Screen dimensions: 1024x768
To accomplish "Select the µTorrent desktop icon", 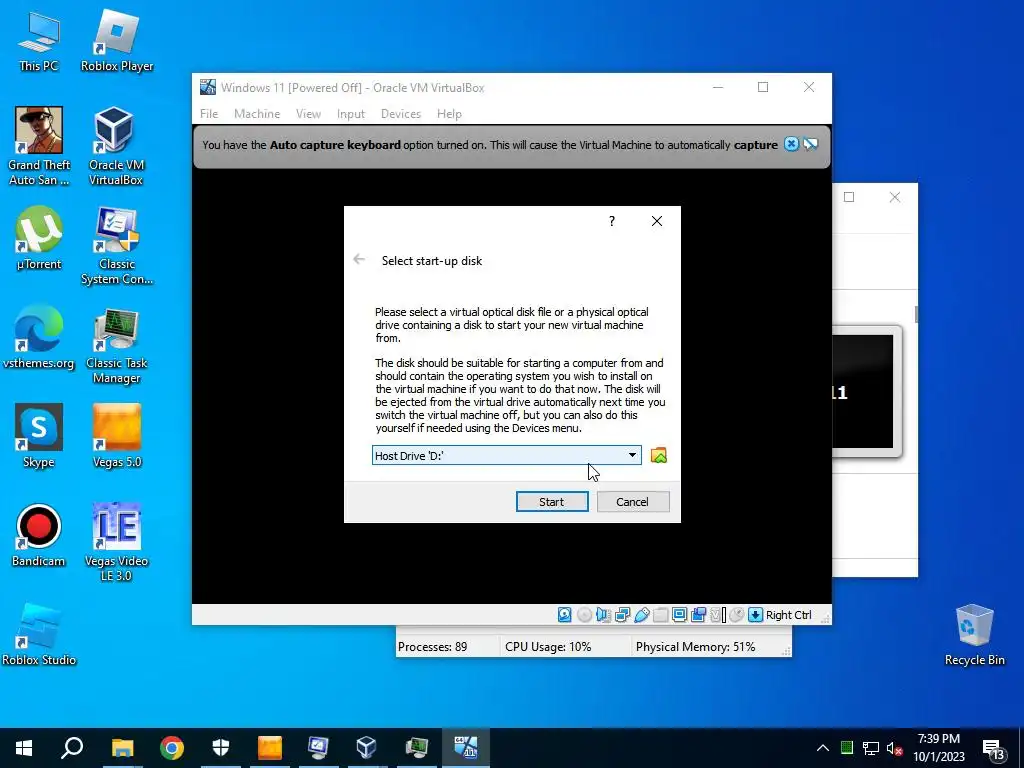I will pos(39,238).
